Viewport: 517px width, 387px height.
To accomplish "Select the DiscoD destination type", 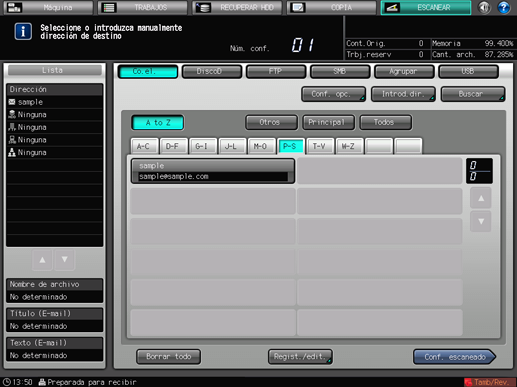I will [x=212, y=71].
